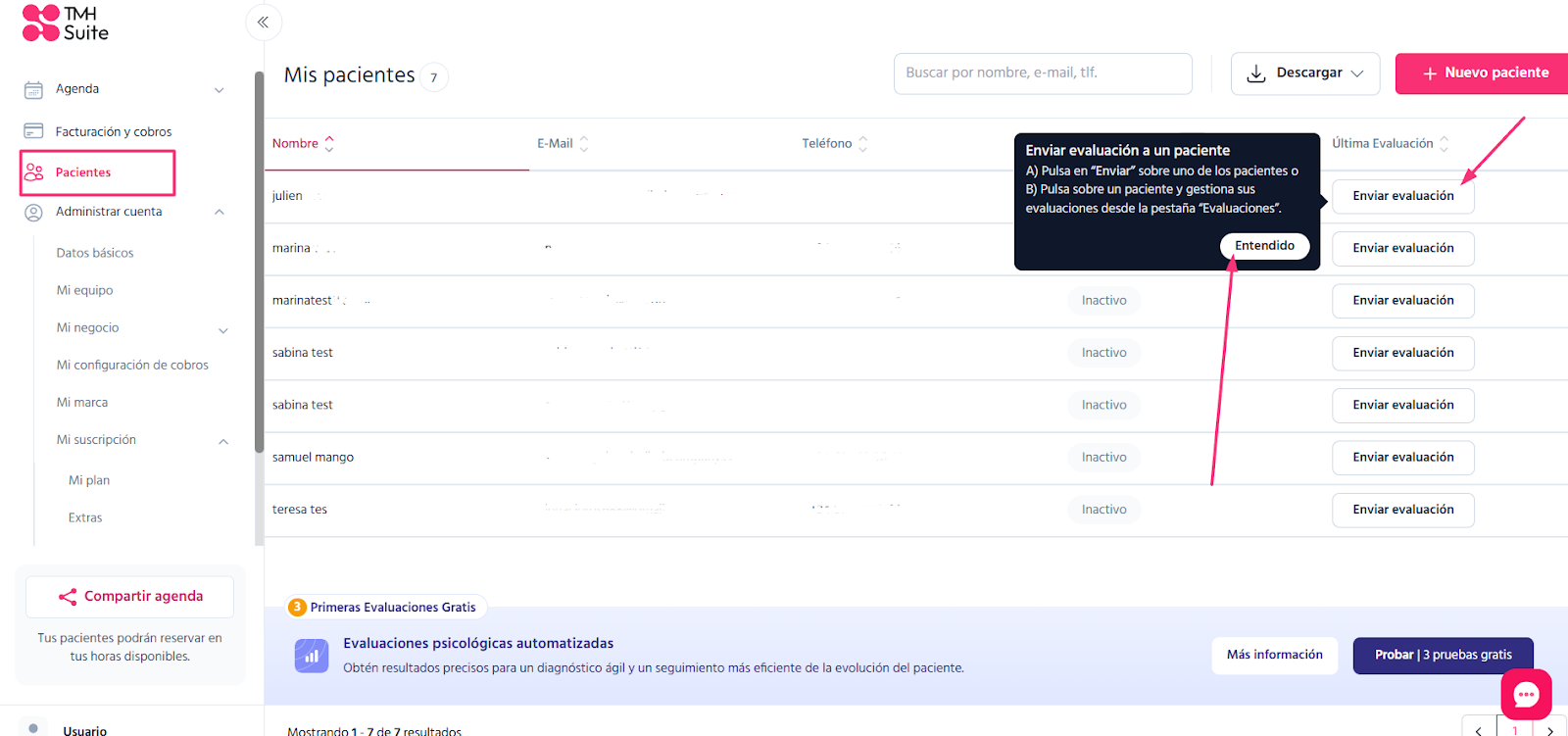
Task: Expand the Agenda menu chevron
Action: pos(220,90)
